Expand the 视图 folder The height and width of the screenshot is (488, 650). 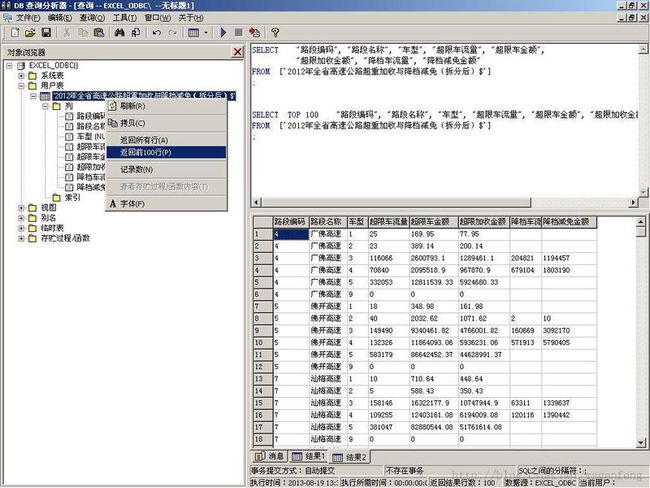point(21,207)
